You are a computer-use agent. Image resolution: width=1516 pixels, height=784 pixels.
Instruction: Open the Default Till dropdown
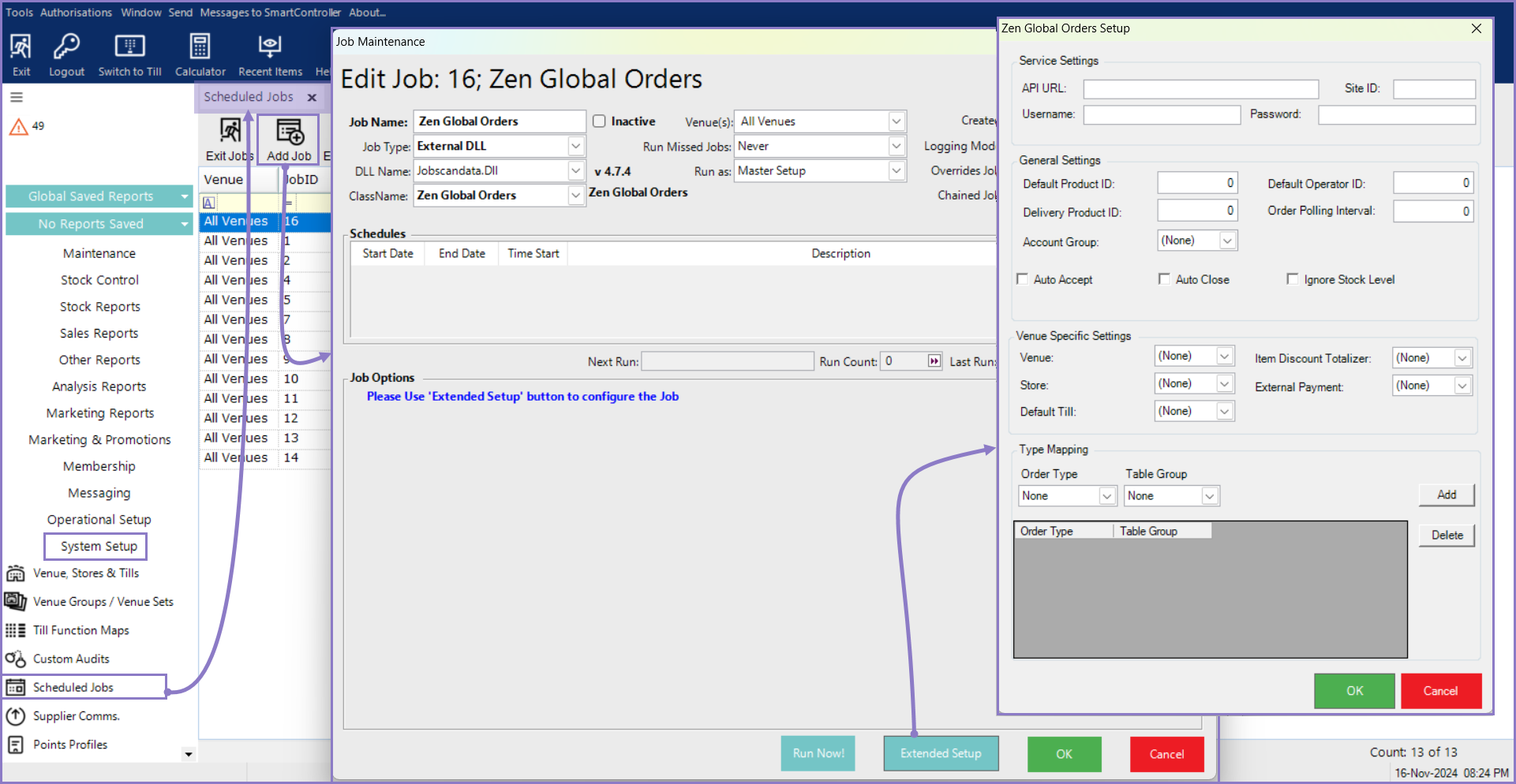coord(1224,412)
